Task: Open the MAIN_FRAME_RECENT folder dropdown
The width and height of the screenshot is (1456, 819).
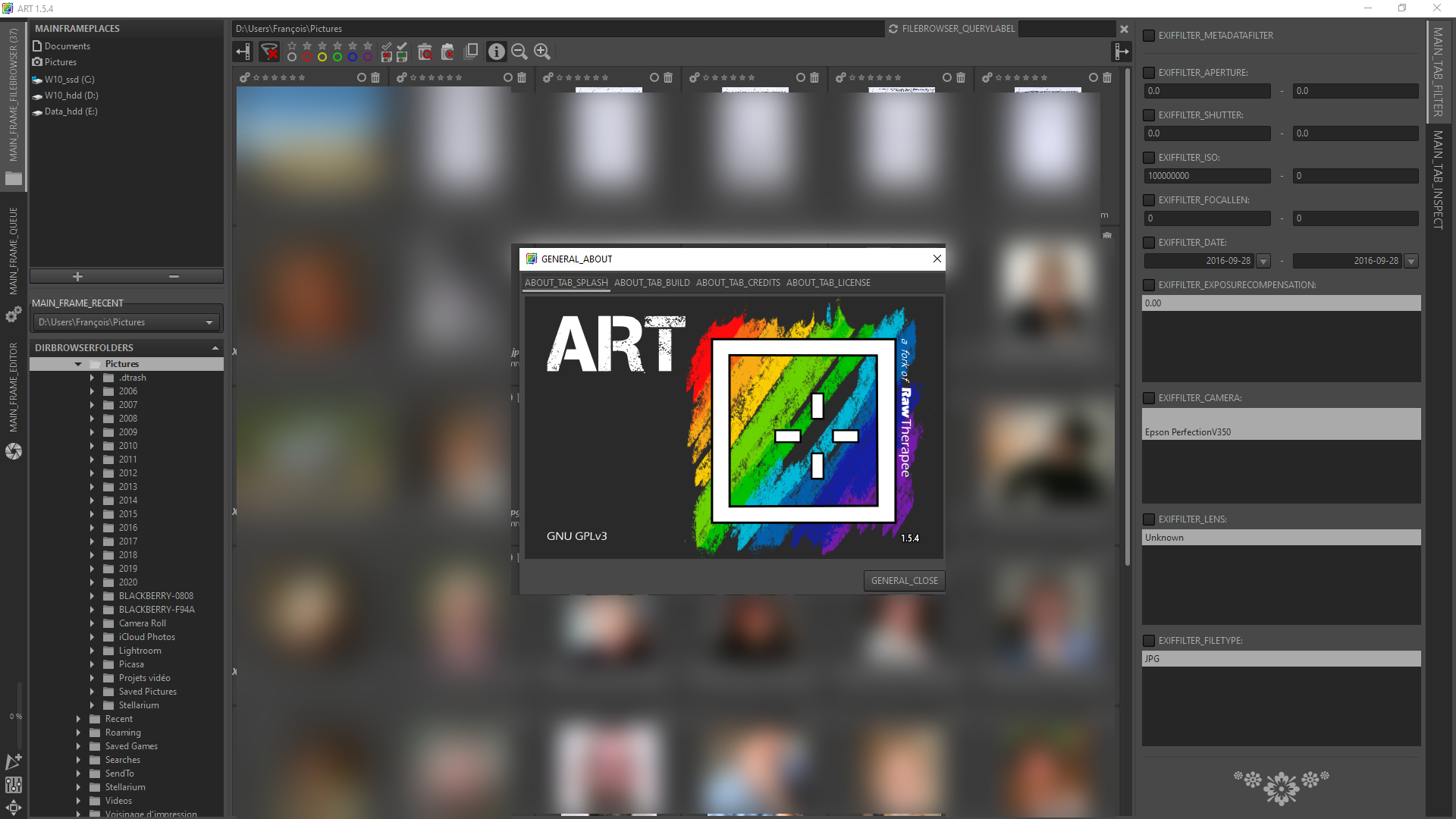Action: [209, 322]
